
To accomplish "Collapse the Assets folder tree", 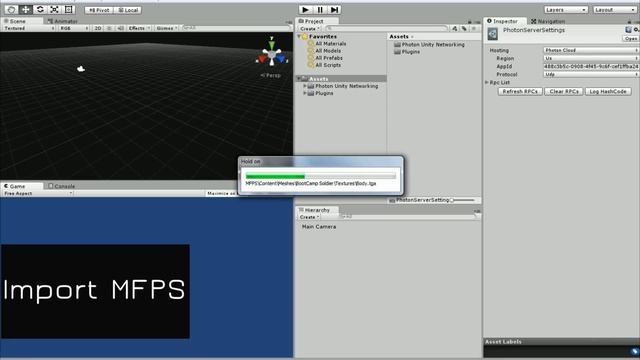I will [x=299, y=79].
